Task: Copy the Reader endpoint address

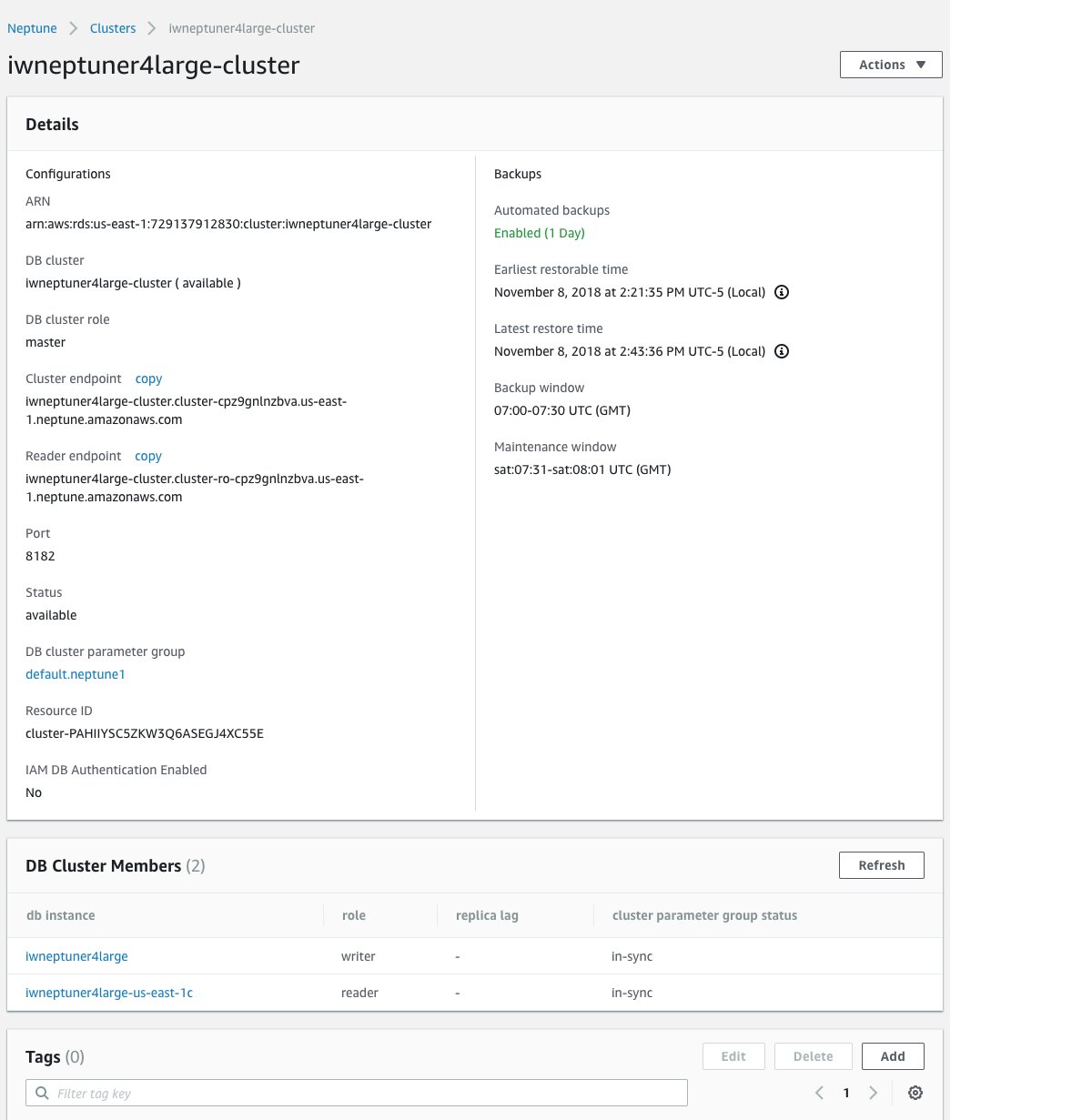Action: [x=147, y=456]
